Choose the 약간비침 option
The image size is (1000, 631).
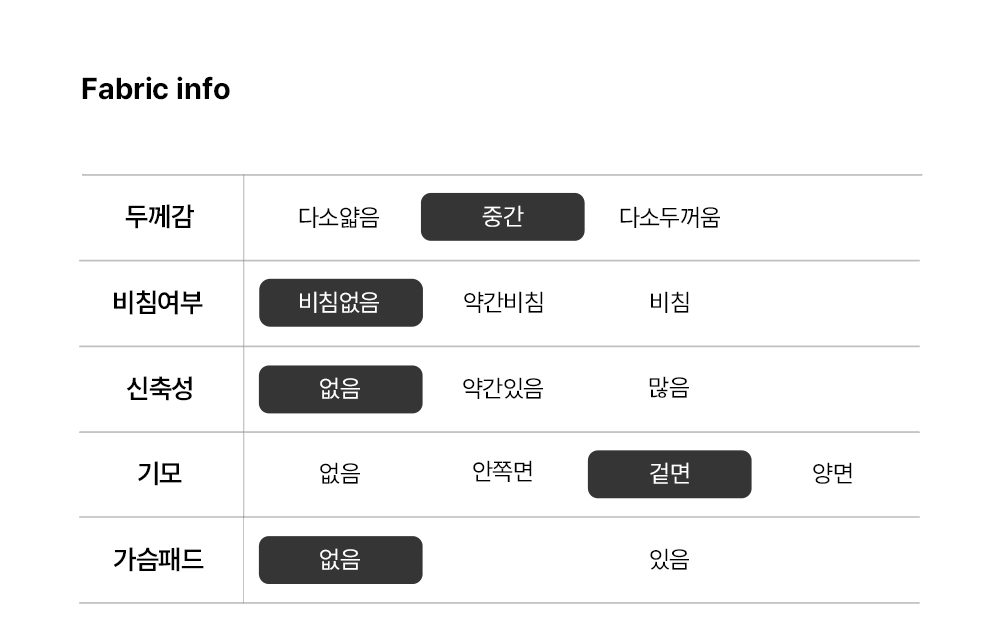pos(503,303)
